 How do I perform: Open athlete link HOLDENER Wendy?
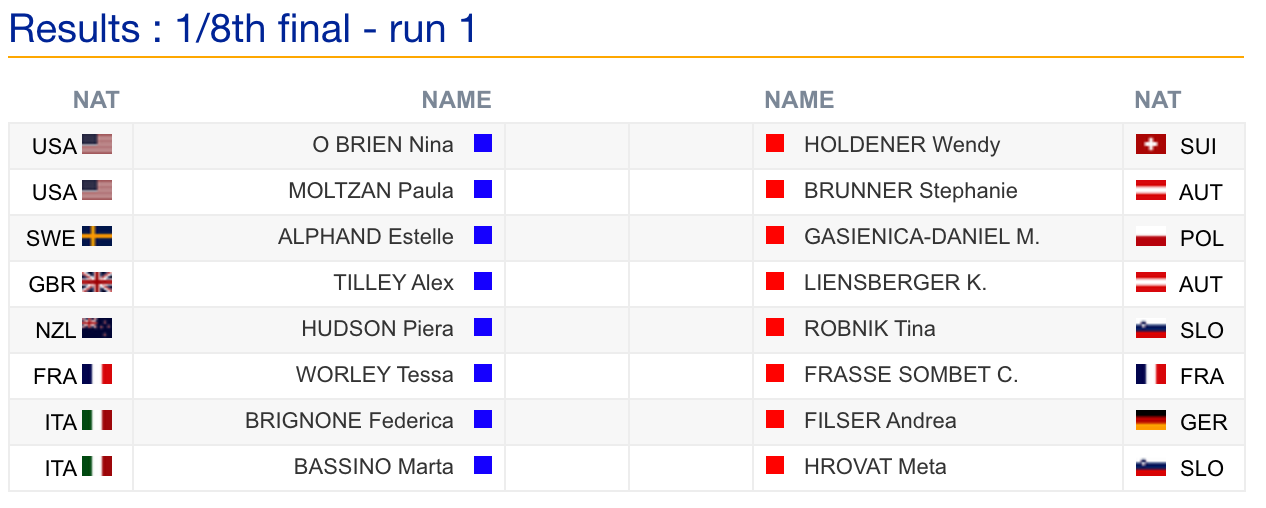point(901,145)
